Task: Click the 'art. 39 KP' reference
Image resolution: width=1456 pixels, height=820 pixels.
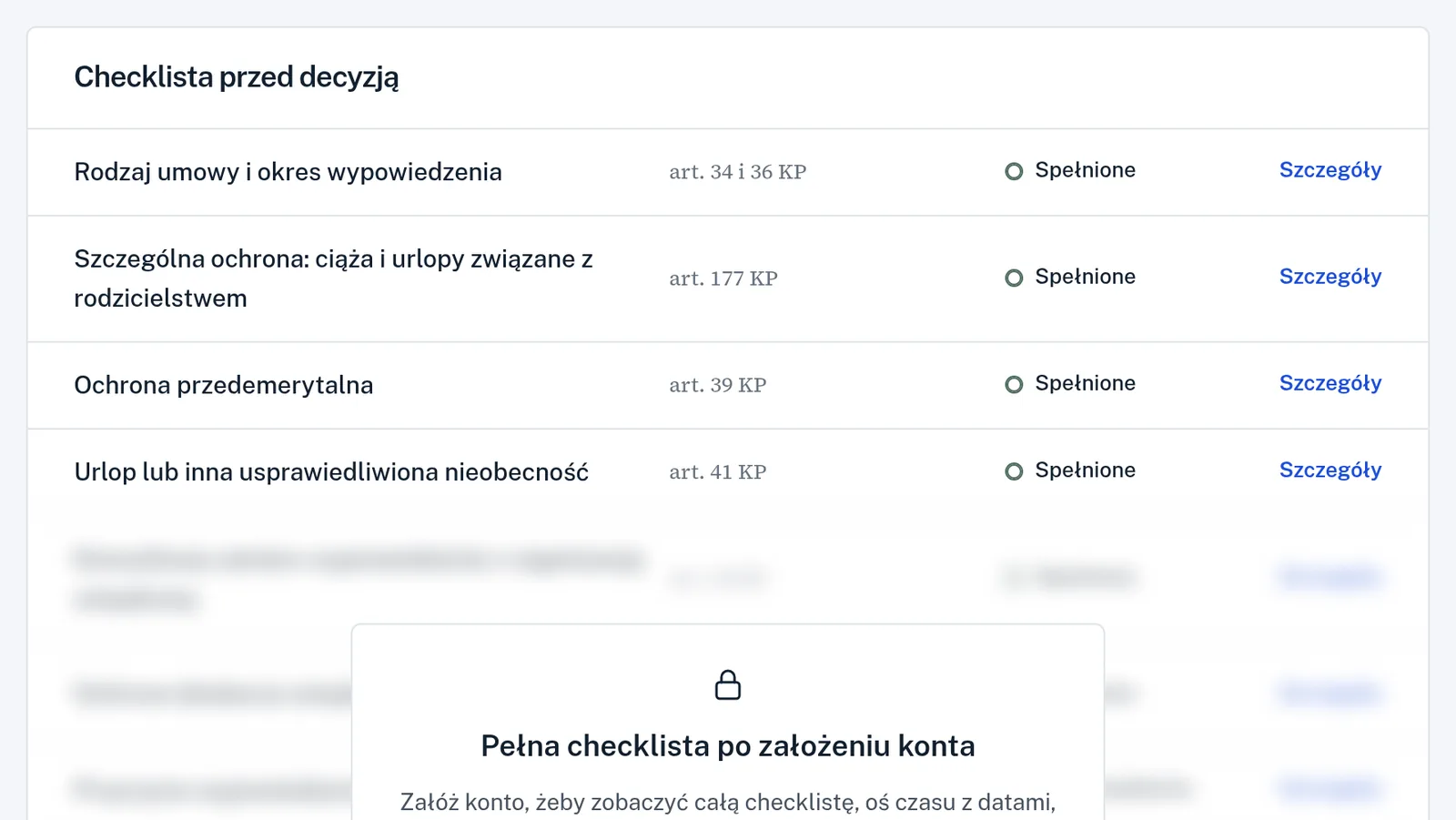Action: 718,385
